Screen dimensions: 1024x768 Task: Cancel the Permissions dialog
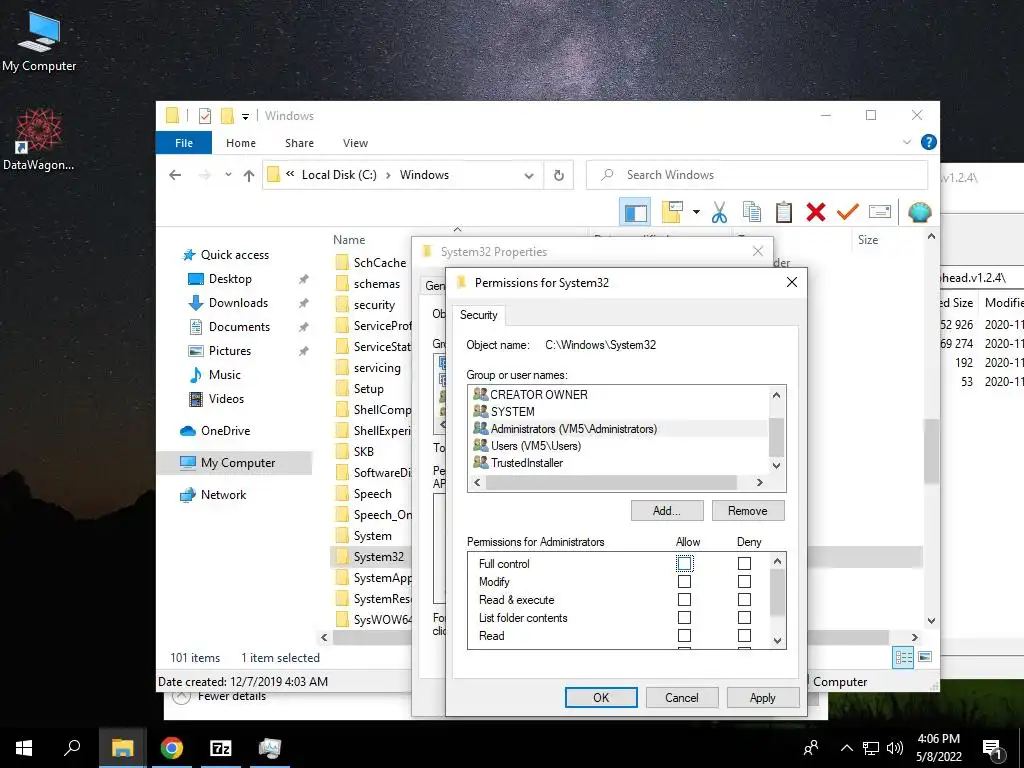pos(682,697)
